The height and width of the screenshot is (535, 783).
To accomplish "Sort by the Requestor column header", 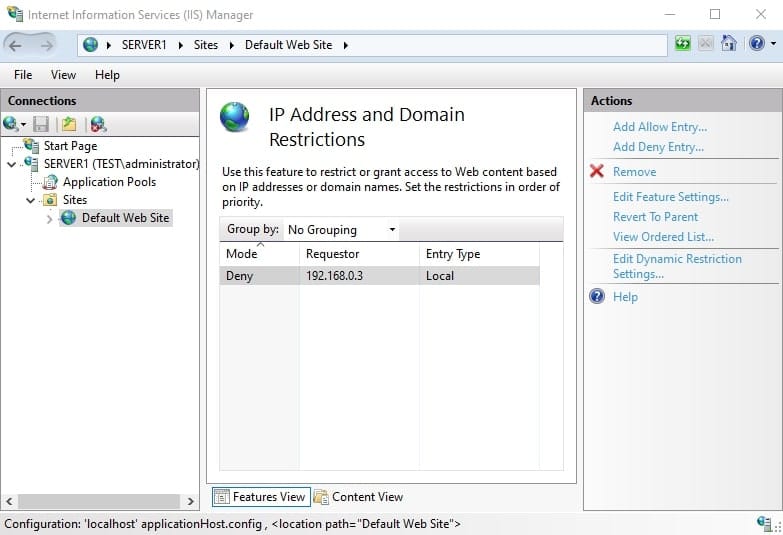I will (x=359, y=254).
